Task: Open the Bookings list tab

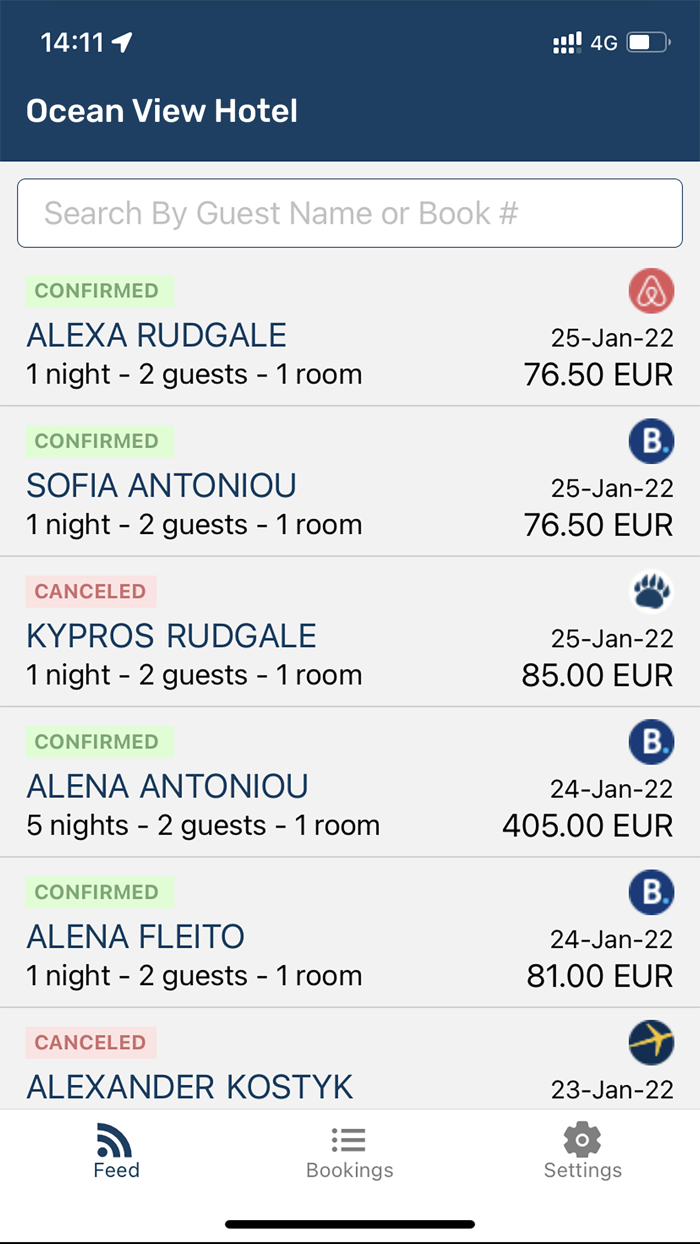Action: pos(349,1152)
